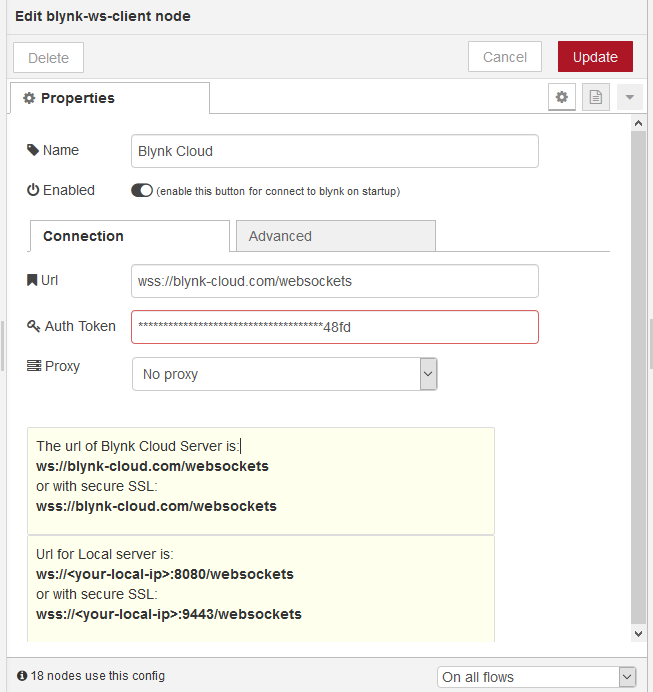Click the Properties gear icon
The height and width of the screenshot is (692, 653).
[29, 98]
